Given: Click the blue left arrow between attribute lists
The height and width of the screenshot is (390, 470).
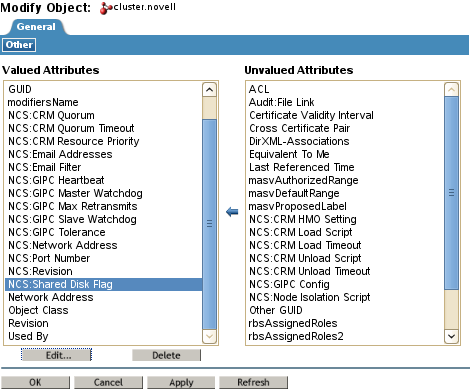Looking at the screenshot, I should (232, 212).
